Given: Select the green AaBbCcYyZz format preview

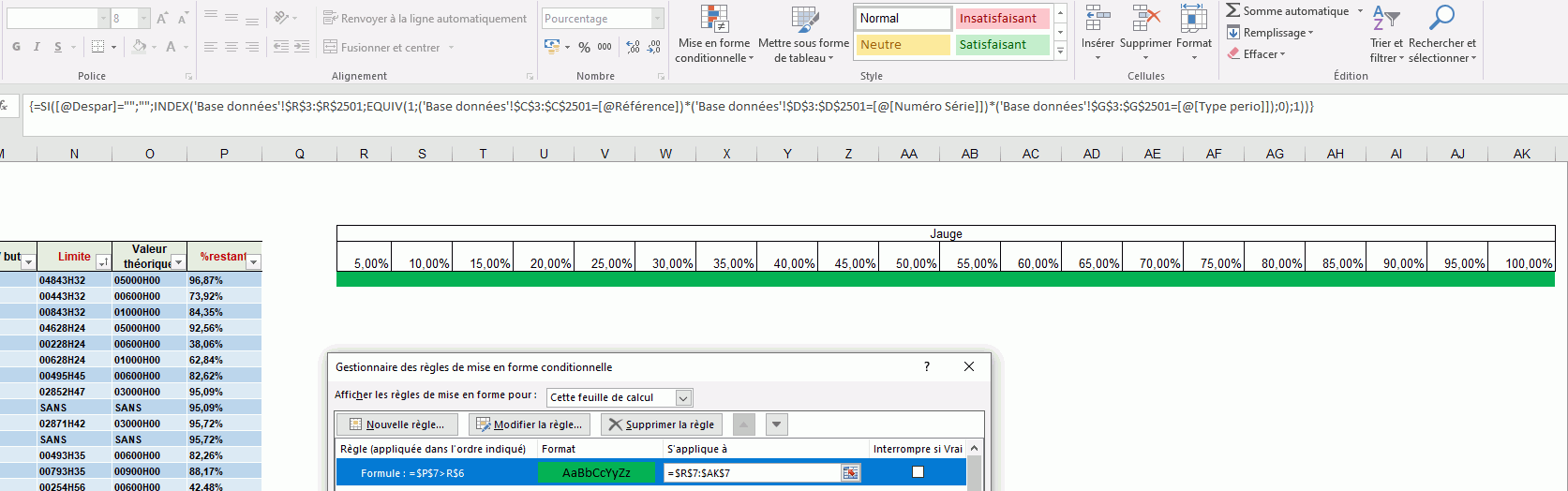Looking at the screenshot, I should (596, 473).
